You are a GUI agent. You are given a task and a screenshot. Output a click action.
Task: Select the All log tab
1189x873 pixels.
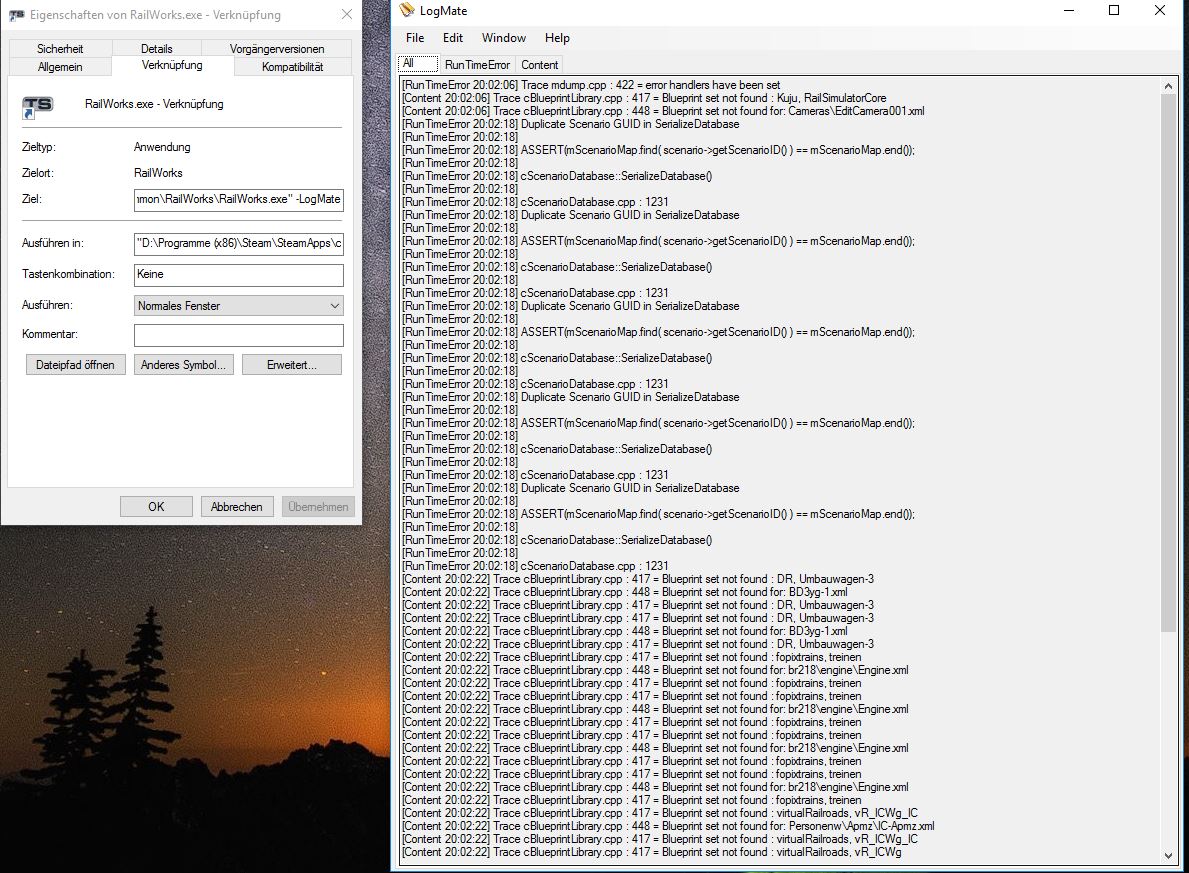click(418, 64)
